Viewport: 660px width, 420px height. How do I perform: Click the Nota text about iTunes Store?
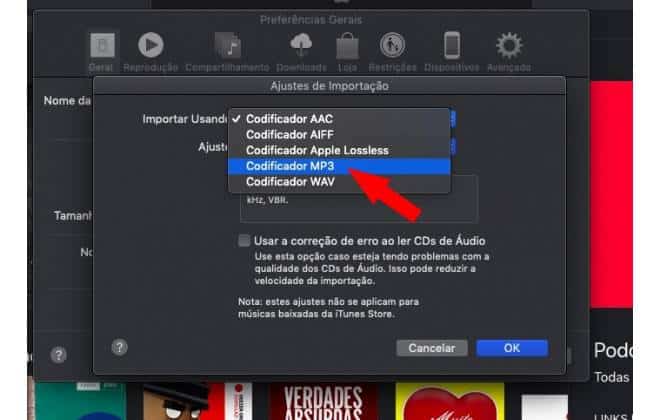[x=328, y=308]
